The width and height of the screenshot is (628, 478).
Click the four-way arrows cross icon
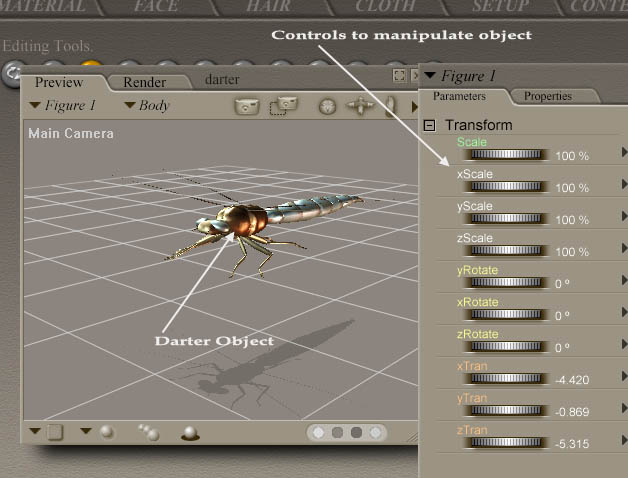click(x=360, y=106)
